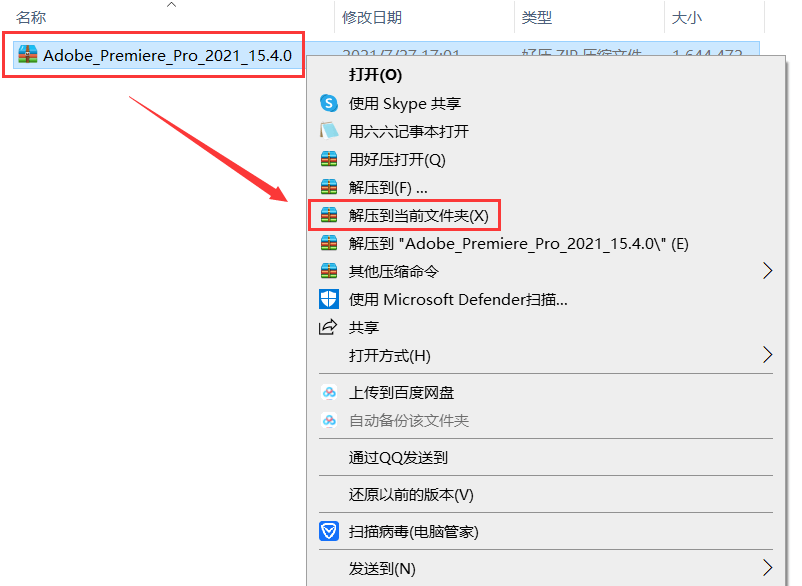The image size is (802, 586).
Task: Click the archive icon next to 用好压打开(Q)
Action: tap(329, 159)
